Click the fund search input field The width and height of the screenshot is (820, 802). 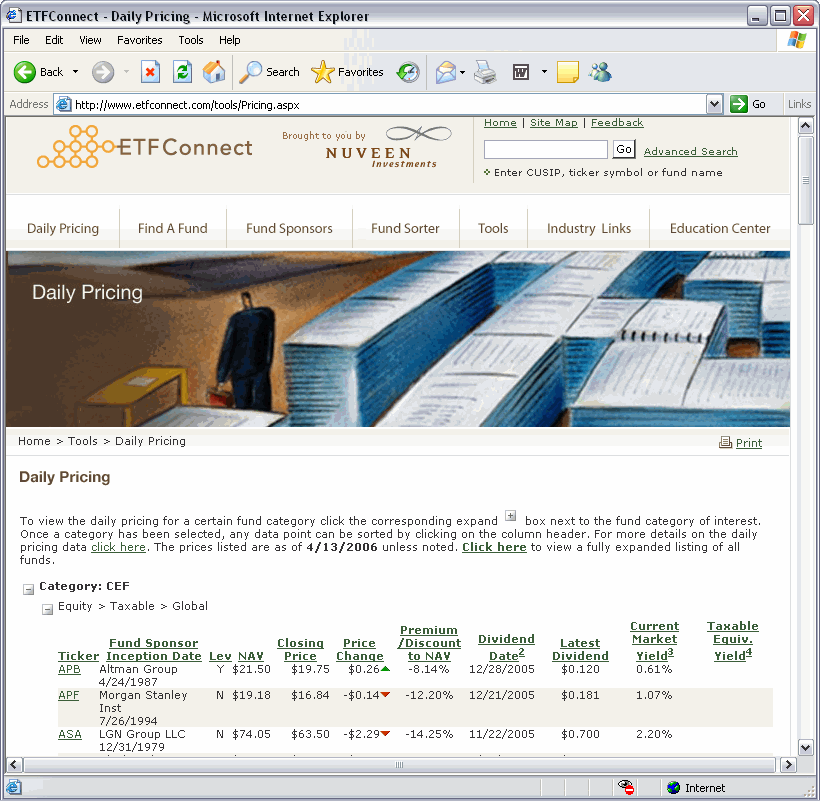click(545, 150)
